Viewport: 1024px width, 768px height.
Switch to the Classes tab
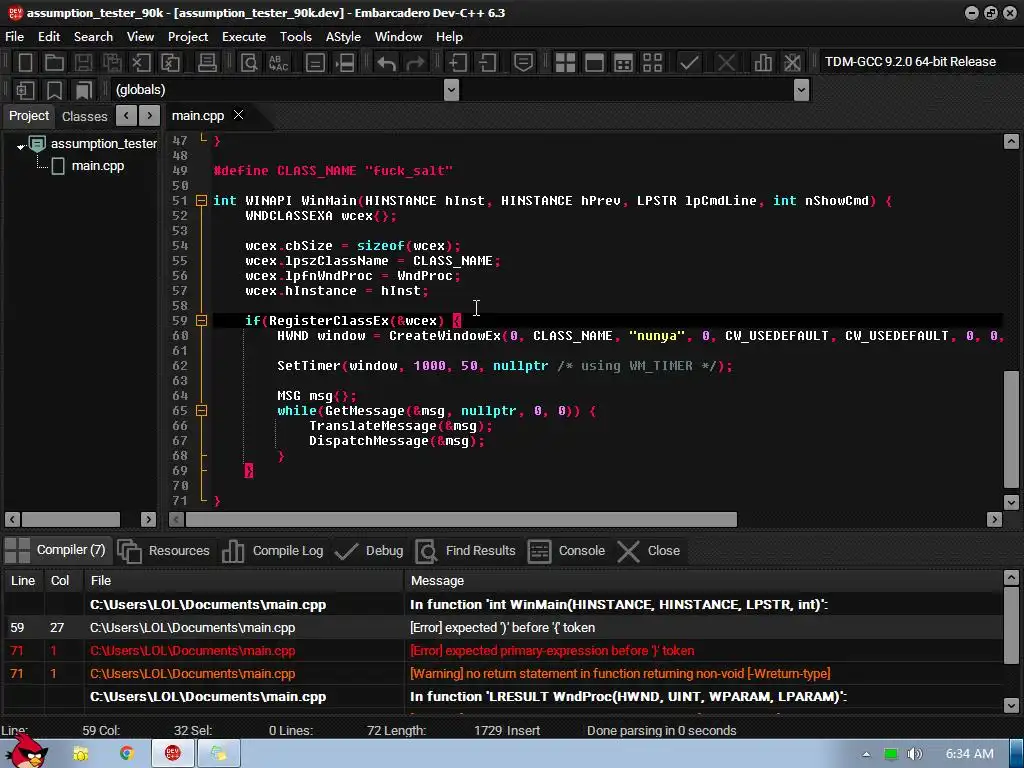coord(84,116)
